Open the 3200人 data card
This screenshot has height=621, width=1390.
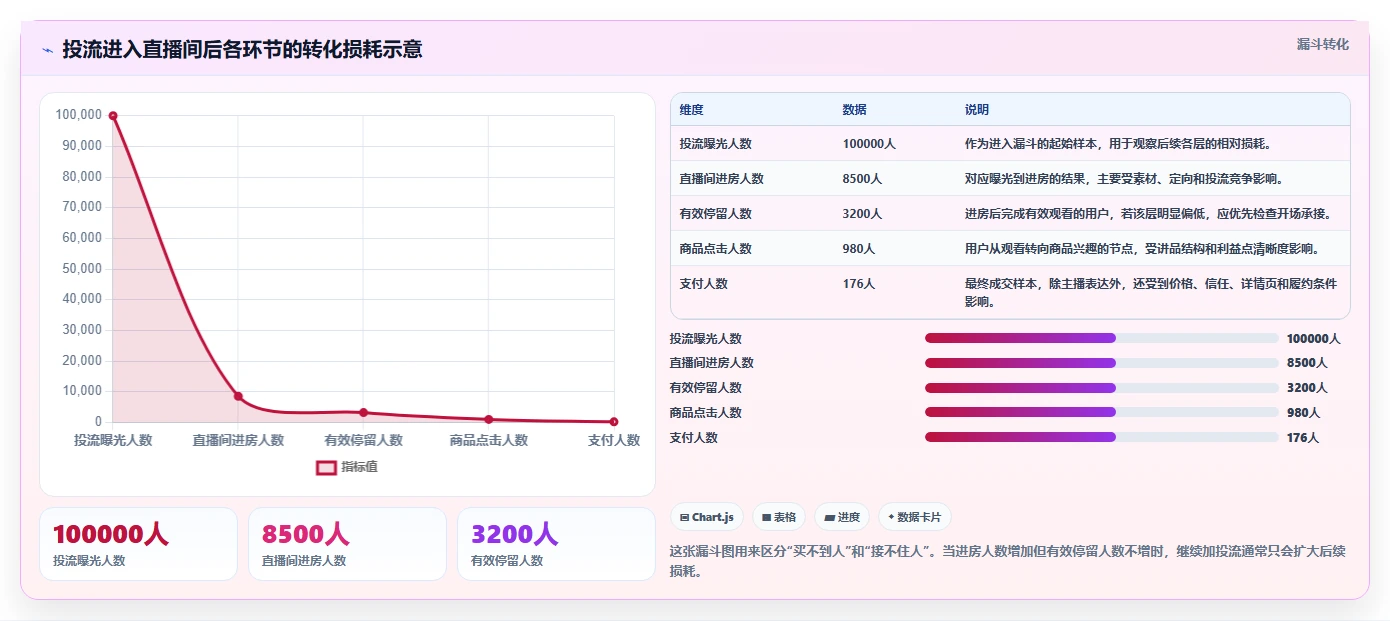pos(556,544)
